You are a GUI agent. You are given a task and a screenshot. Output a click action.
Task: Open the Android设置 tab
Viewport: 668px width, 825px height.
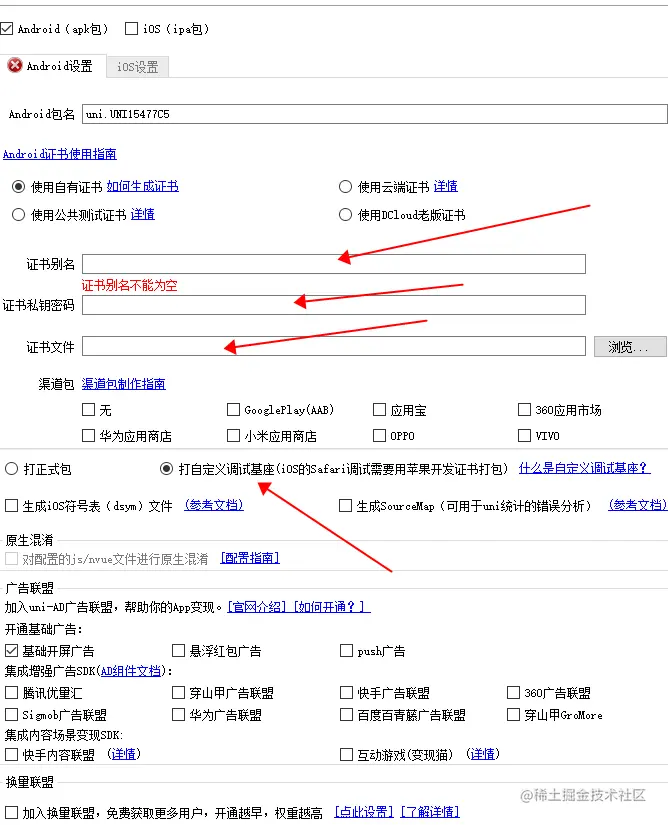coord(53,66)
